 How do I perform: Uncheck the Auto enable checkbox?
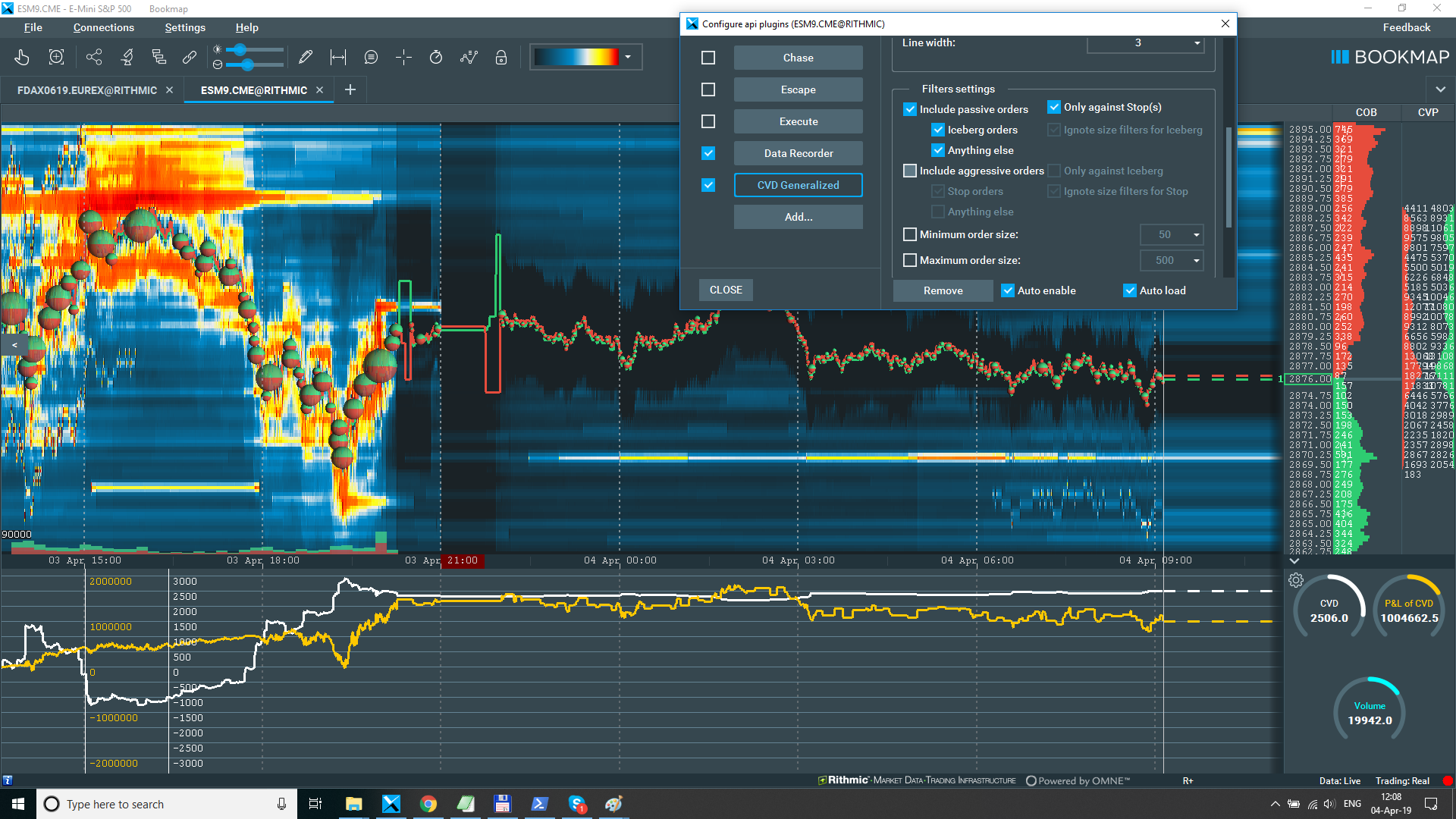(x=1008, y=290)
